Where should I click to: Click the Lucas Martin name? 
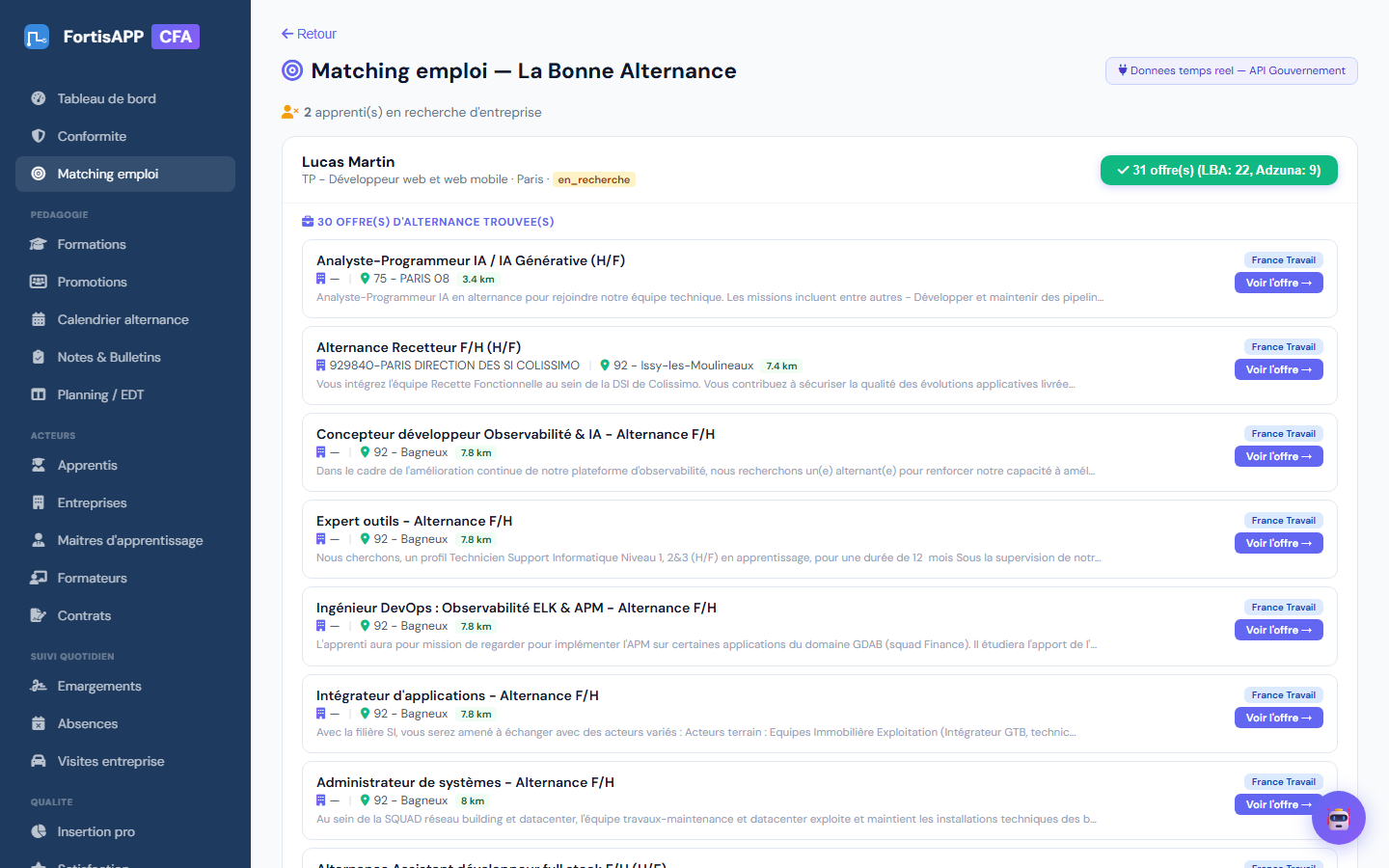pyautogui.click(x=348, y=162)
